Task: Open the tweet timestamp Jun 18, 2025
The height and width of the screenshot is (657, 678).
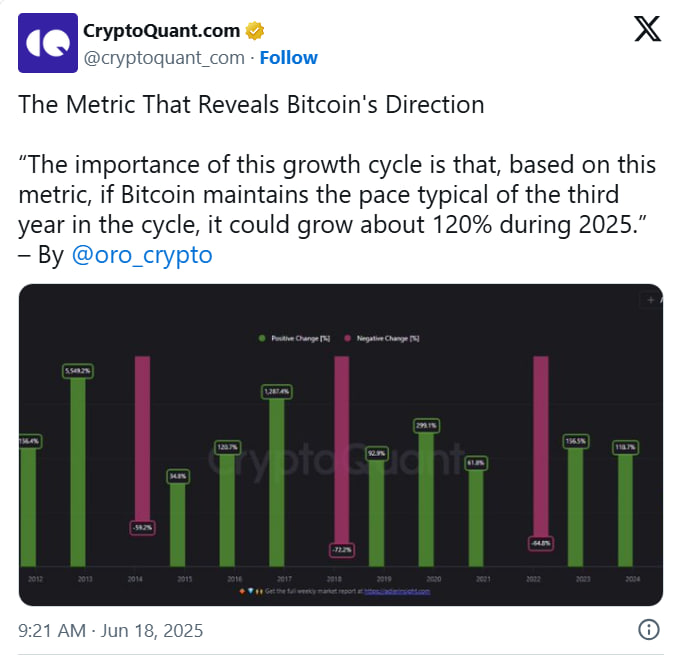Action: click(x=111, y=630)
